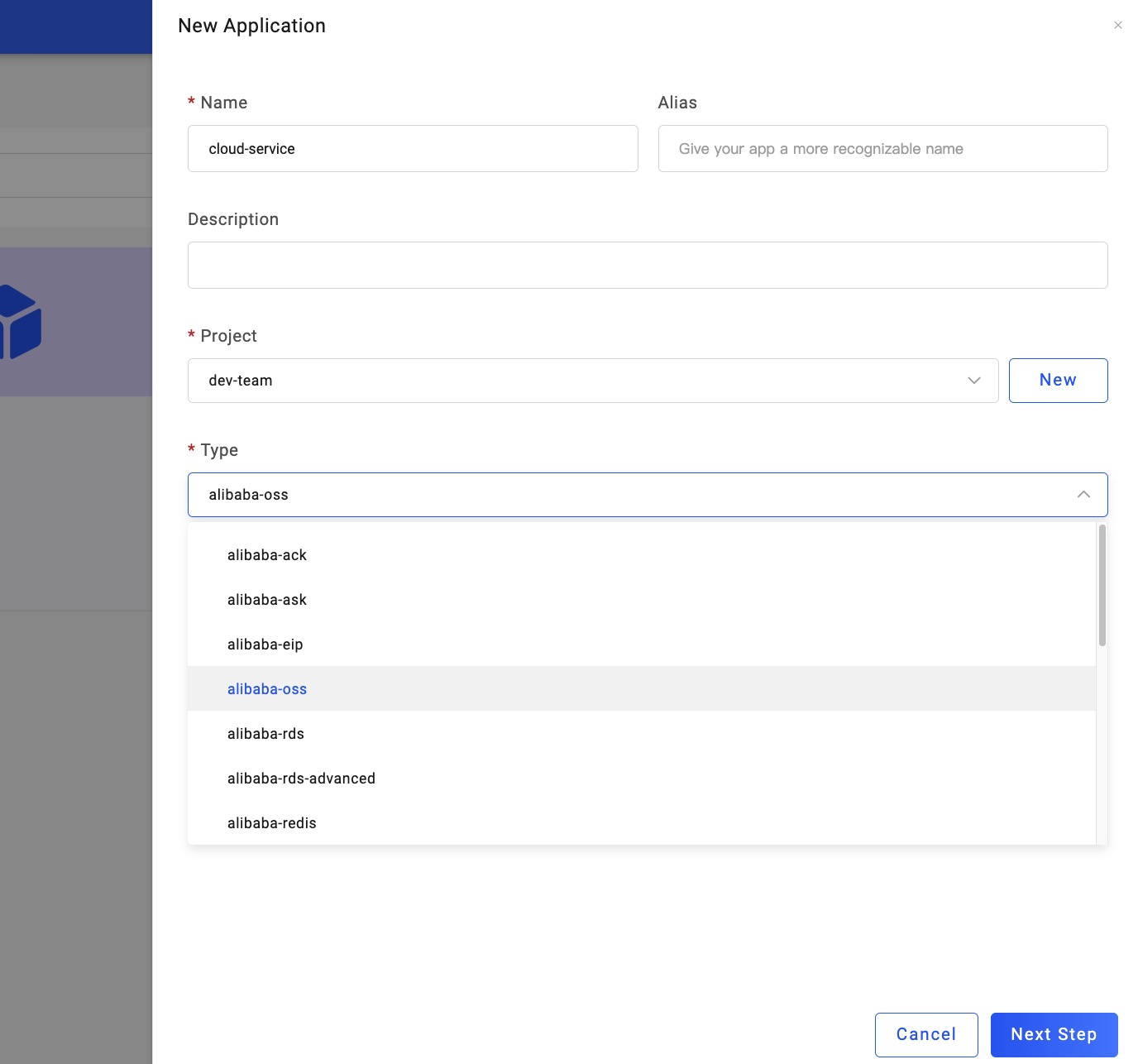Click the Name field containing cloud-service
The width and height of the screenshot is (1138, 1064).
coord(413,149)
